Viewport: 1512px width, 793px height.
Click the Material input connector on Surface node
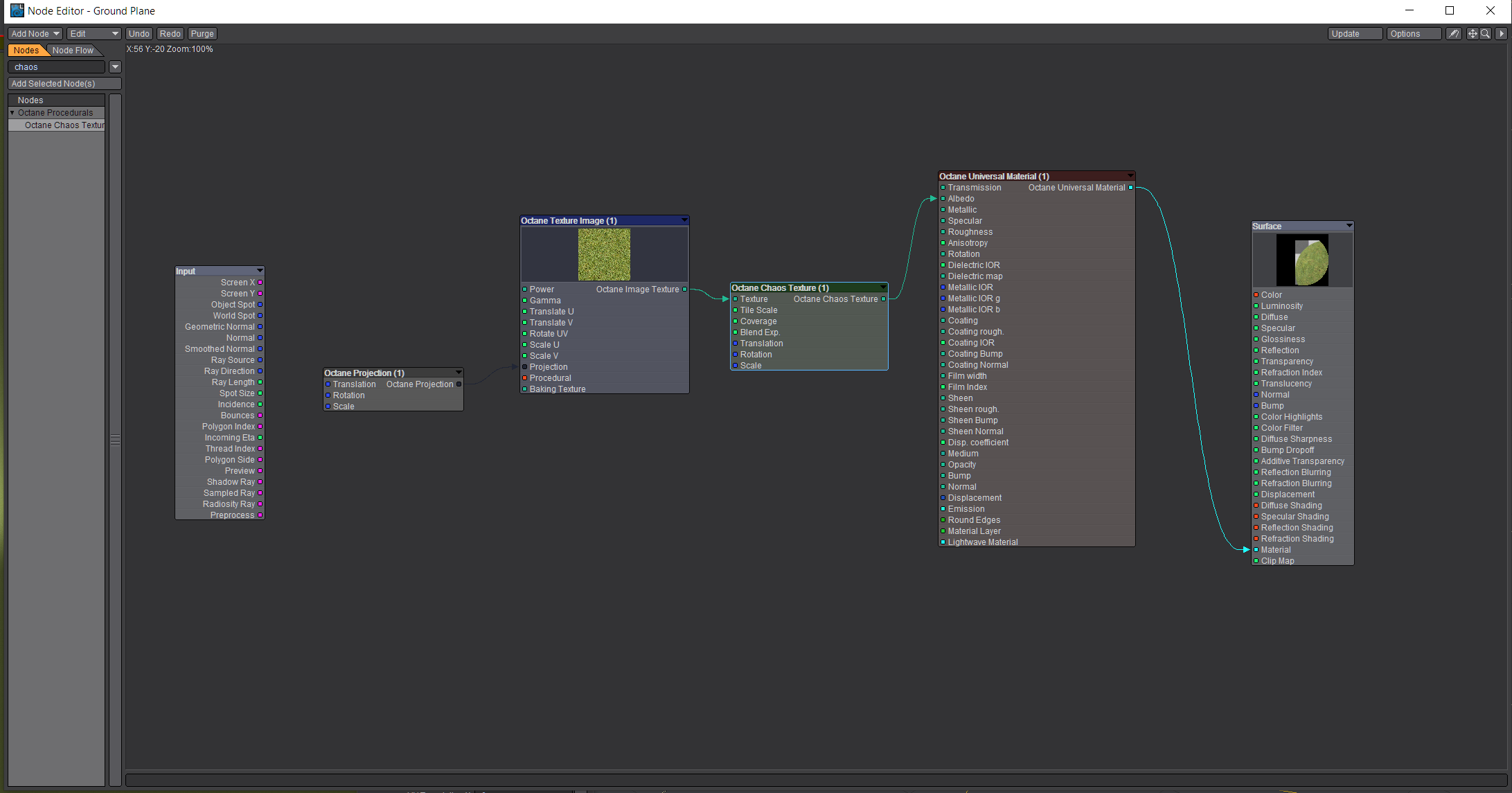[1256, 550]
